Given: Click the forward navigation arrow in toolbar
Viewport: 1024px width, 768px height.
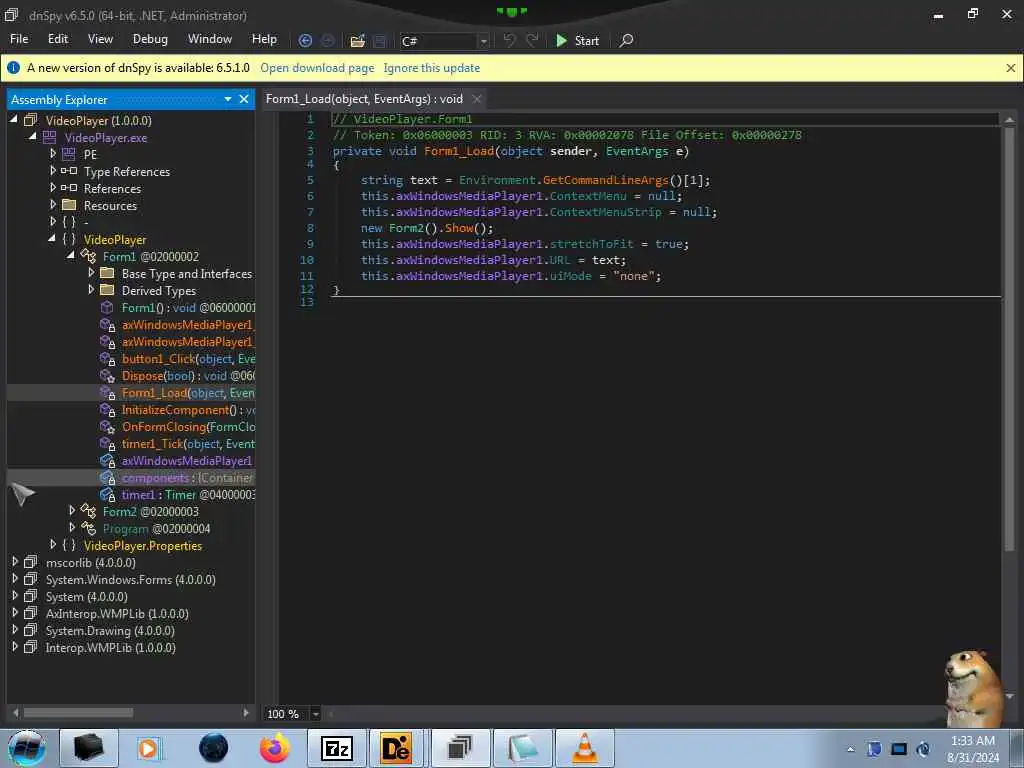Looking at the screenshot, I should click(328, 40).
